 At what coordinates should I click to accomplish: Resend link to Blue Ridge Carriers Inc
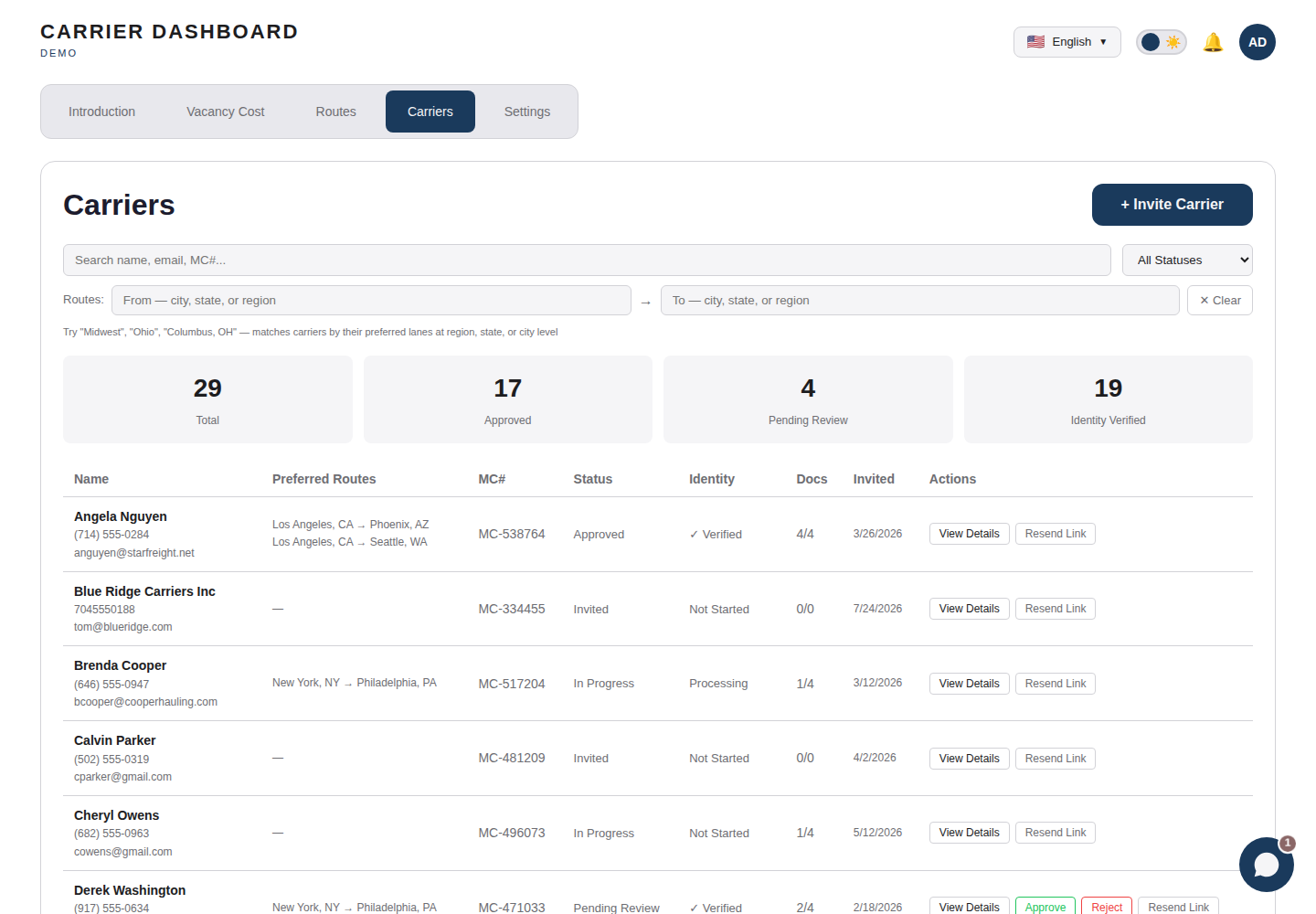pos(1056,609)
